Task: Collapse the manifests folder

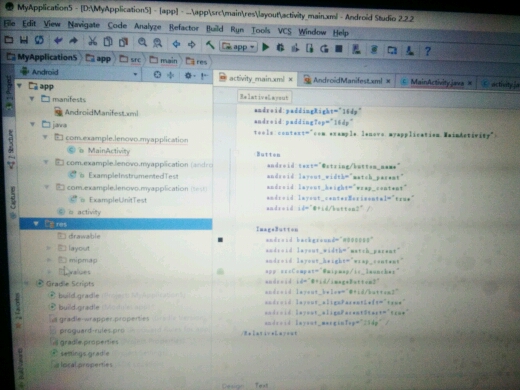Action: [32, 99]
